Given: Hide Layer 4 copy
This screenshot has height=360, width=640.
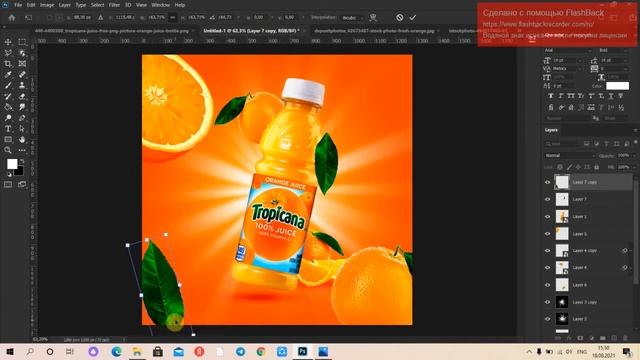Looking at the screenshot, I should [548, 251].
